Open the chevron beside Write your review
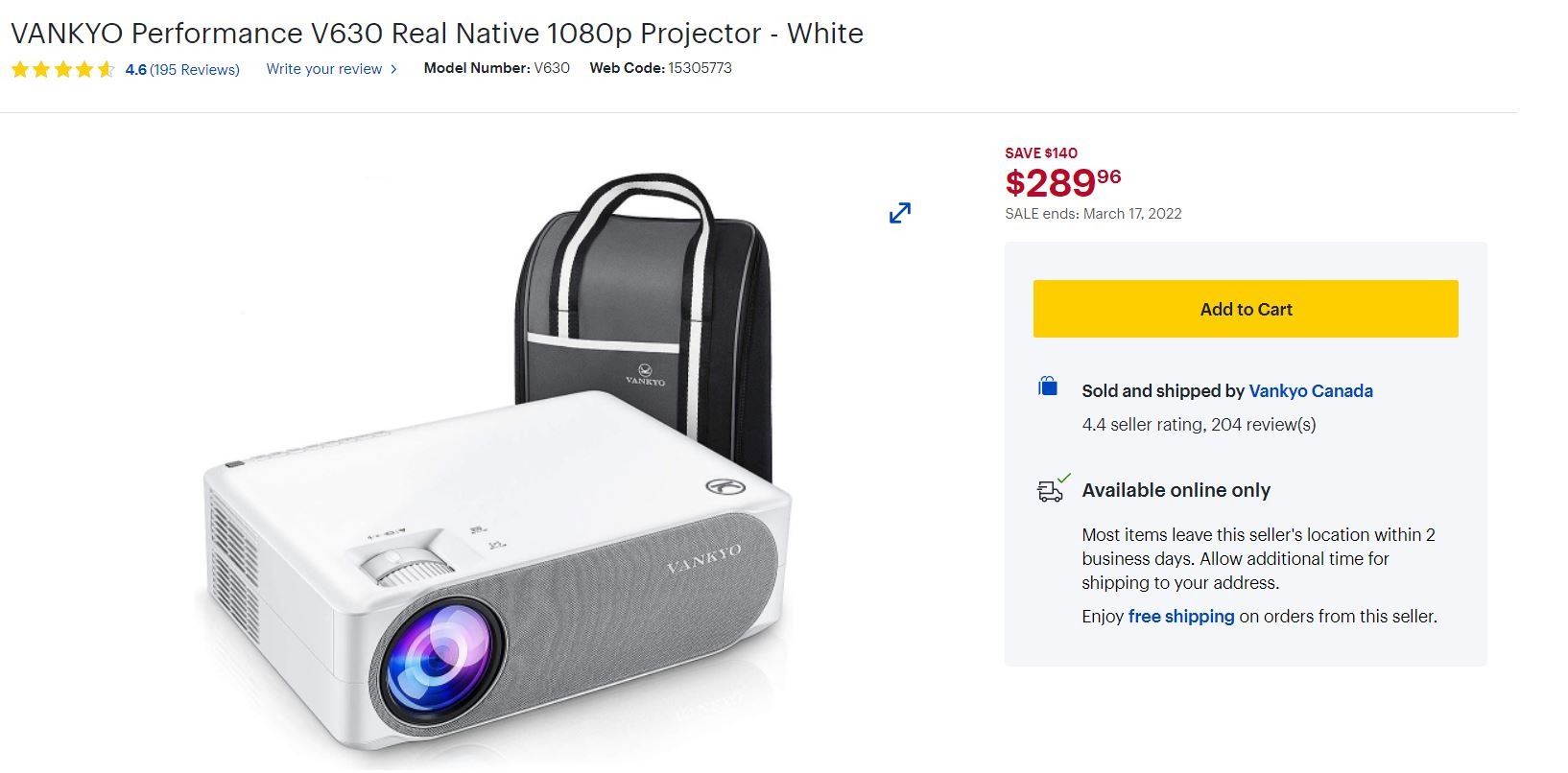Screen dimensions: 1568x773 (393, 69)
